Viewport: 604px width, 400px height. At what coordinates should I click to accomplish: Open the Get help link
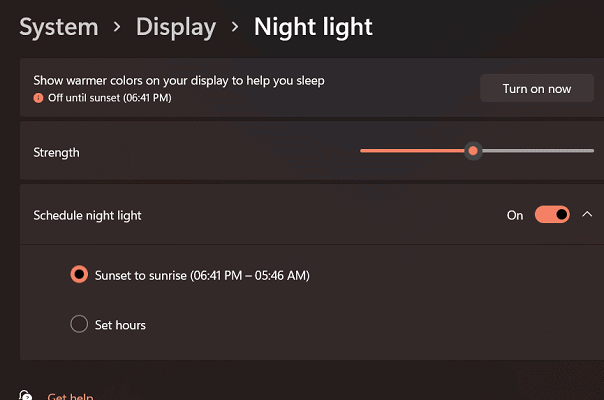[70, 396]
